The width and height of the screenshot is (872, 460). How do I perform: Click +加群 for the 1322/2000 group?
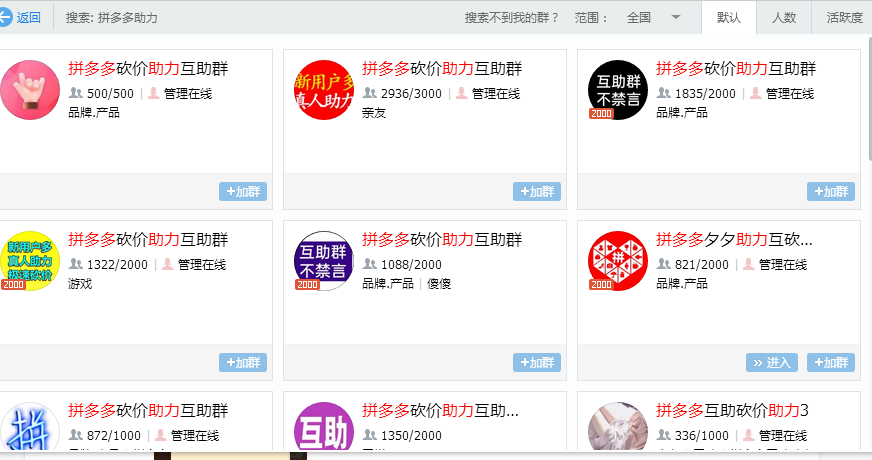pos(243,363)
